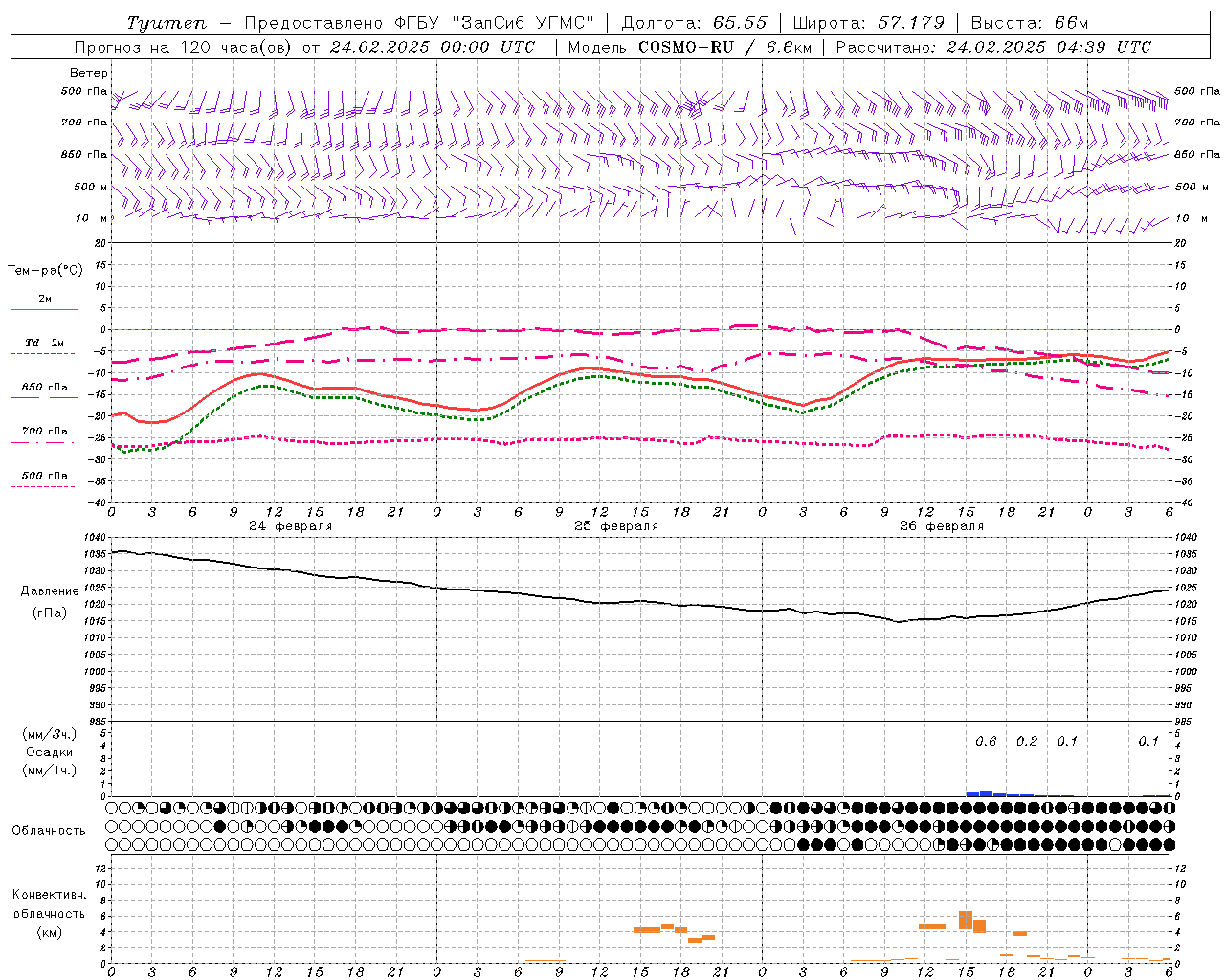
Task: Click the Td 2м legend entry
Action: (x=45, y=343)
